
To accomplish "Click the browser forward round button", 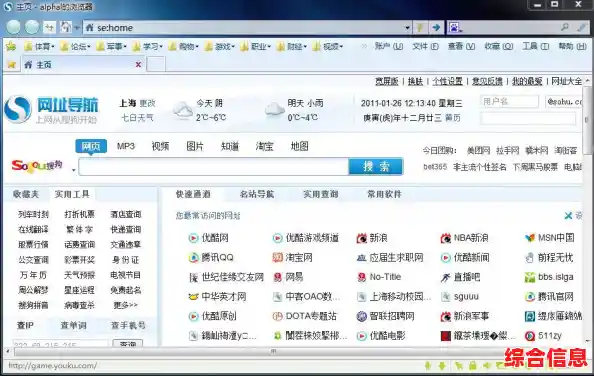I will [x=32, y=27].
